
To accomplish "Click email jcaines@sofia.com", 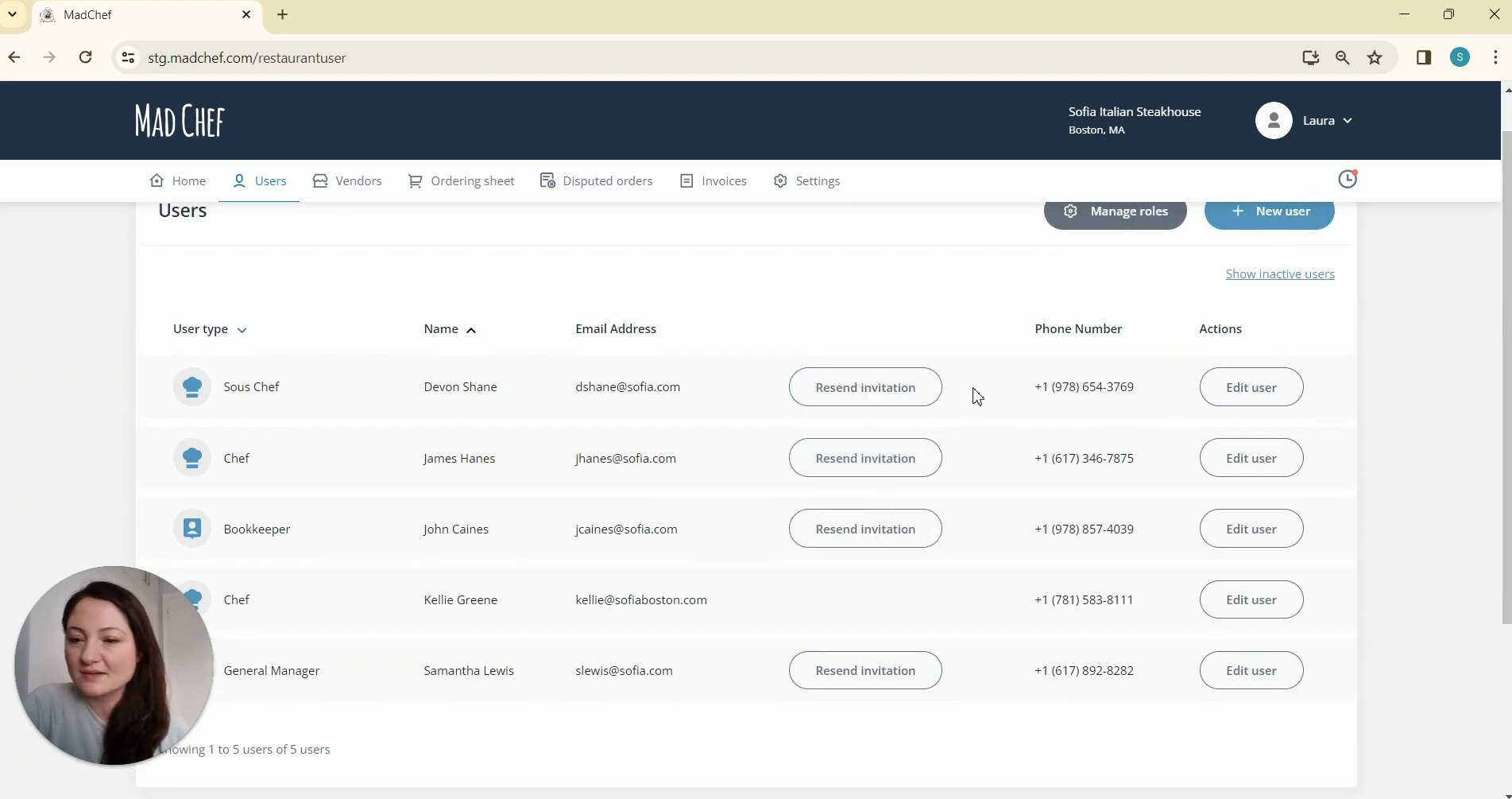I will tap(626, 529).
